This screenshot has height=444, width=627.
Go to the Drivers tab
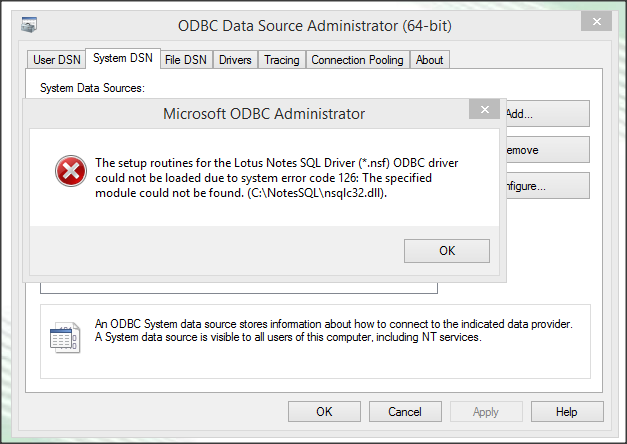235,60
